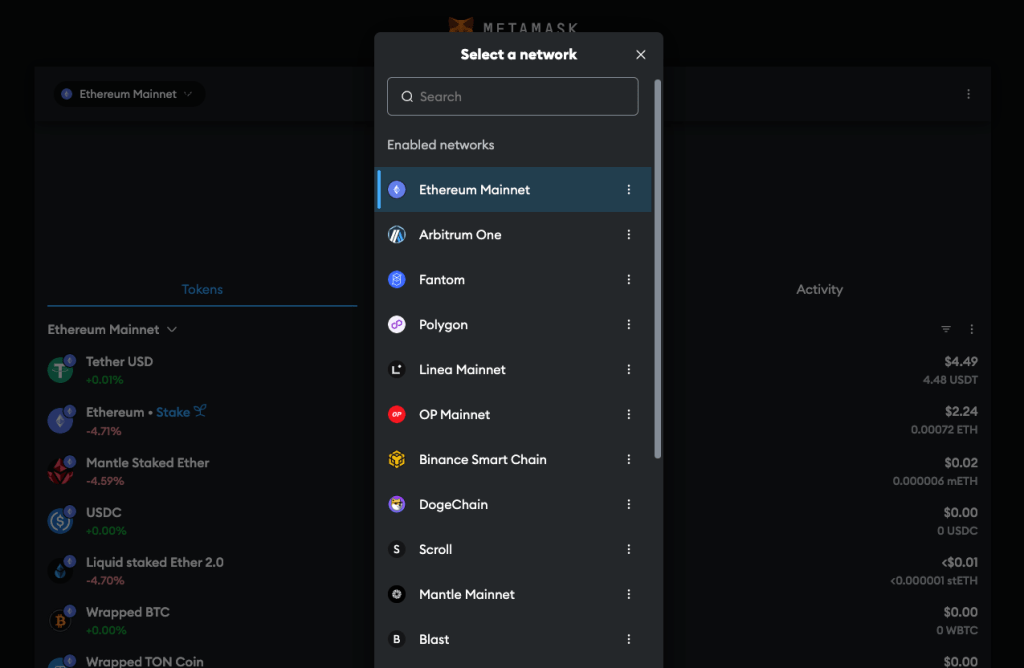Open the token sort filter icon
This screenshot has height=668, width=1024.
(946, 329)
